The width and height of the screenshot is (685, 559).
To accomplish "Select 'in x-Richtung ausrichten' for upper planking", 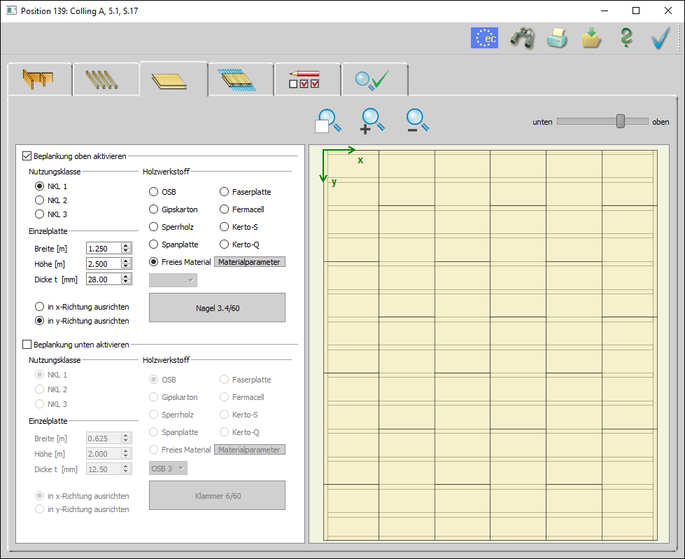I will click(40, 306).
